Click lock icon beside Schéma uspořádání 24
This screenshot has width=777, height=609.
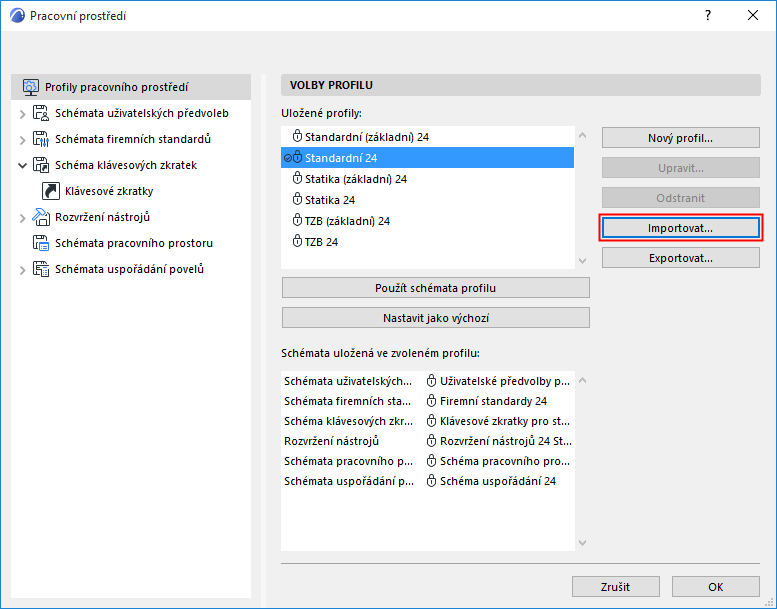tap(432, 481)
